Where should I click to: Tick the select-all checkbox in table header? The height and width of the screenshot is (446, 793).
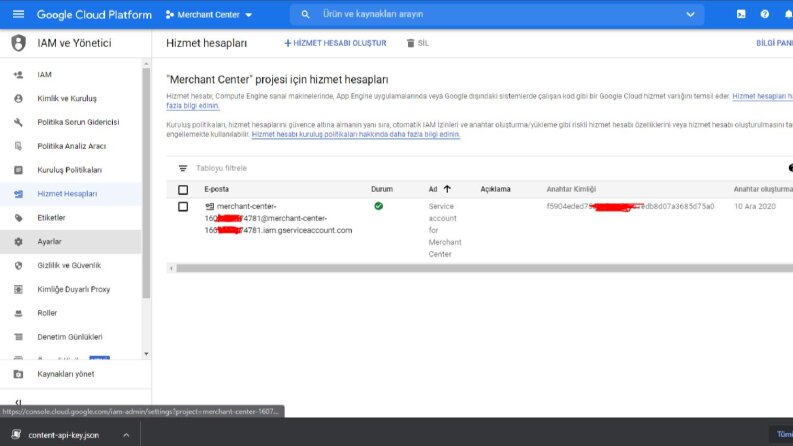pos(183,190)
